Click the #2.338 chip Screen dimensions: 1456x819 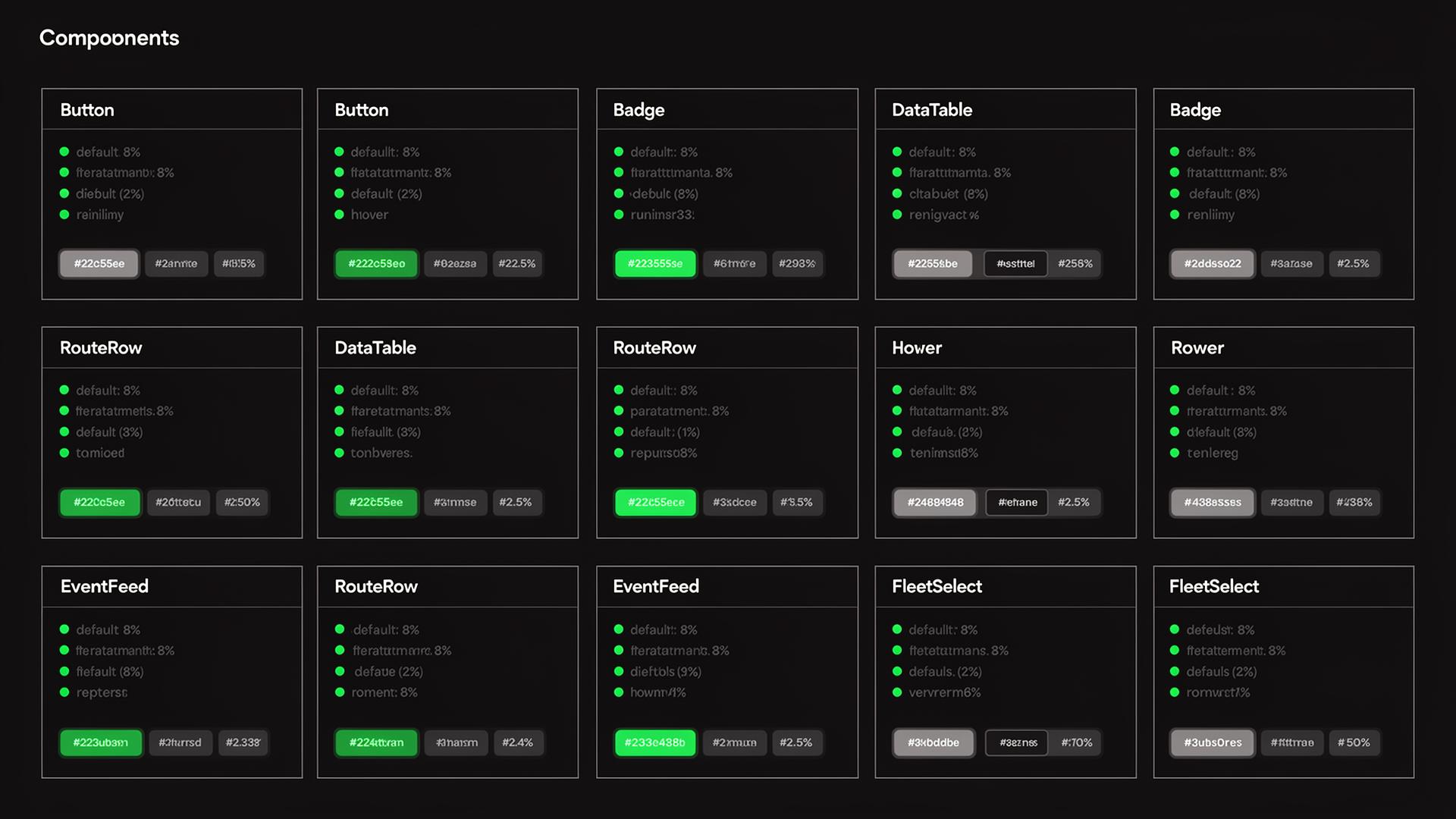(243, 742)
